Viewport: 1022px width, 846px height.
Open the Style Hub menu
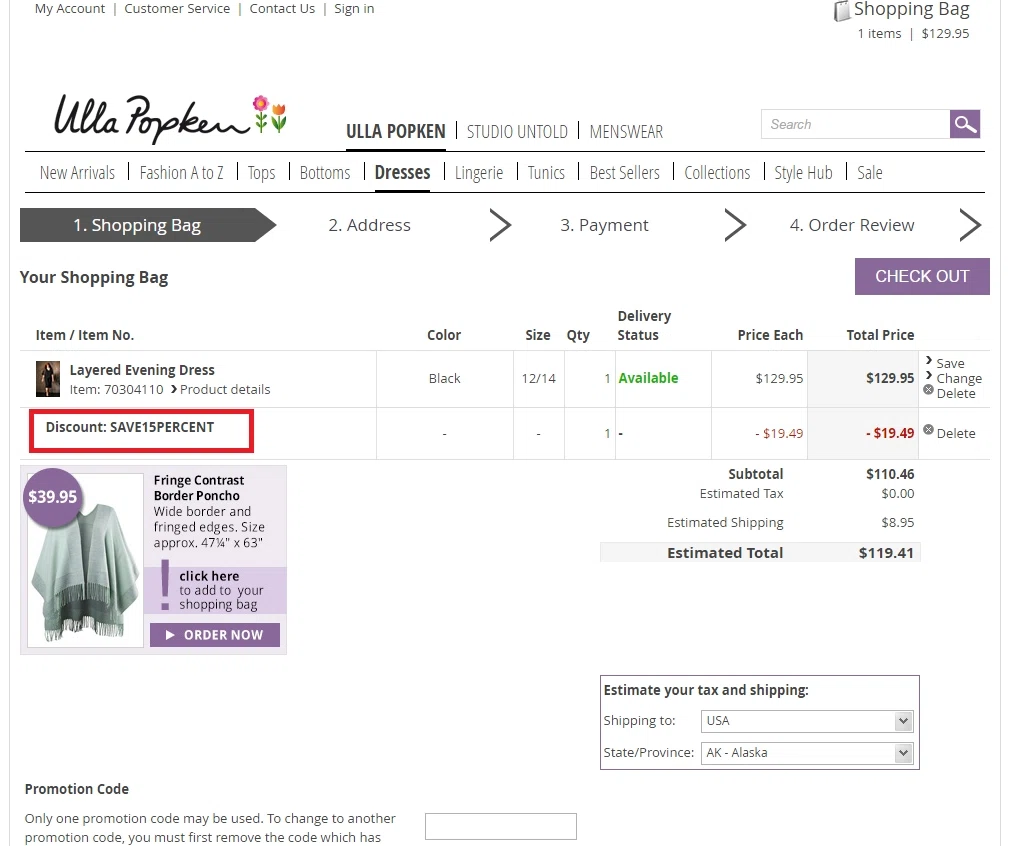pyautogui.click(x=803, y=173)
